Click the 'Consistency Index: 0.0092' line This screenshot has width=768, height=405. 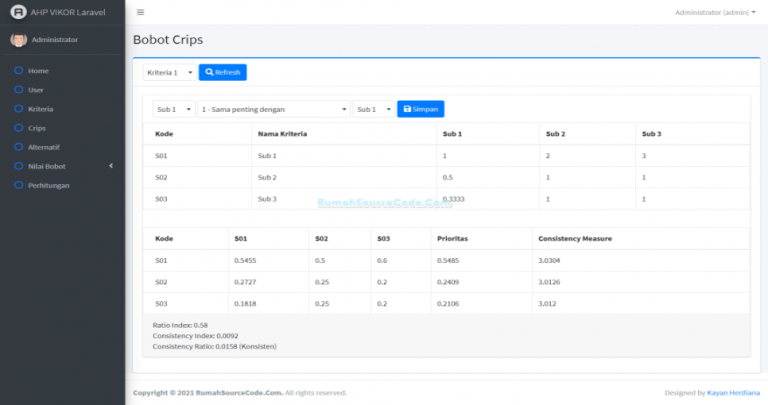point(195,336)
